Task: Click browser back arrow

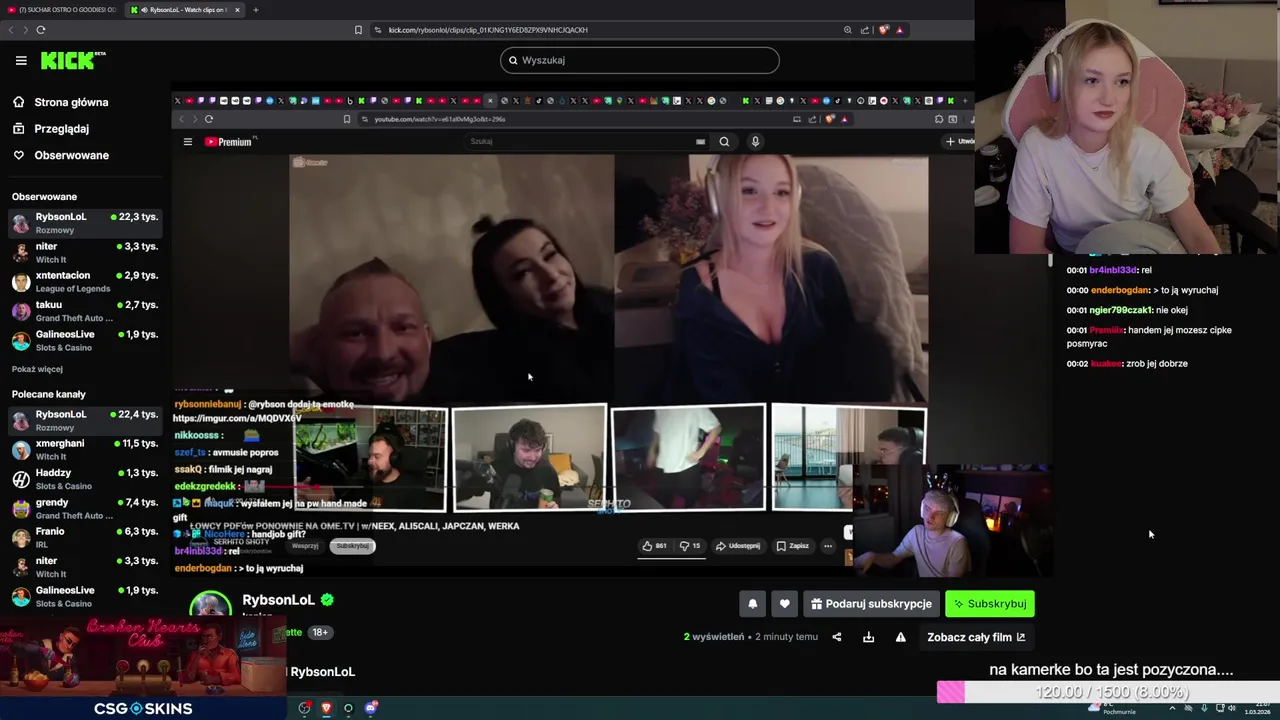Action: [x=11, y=30]
